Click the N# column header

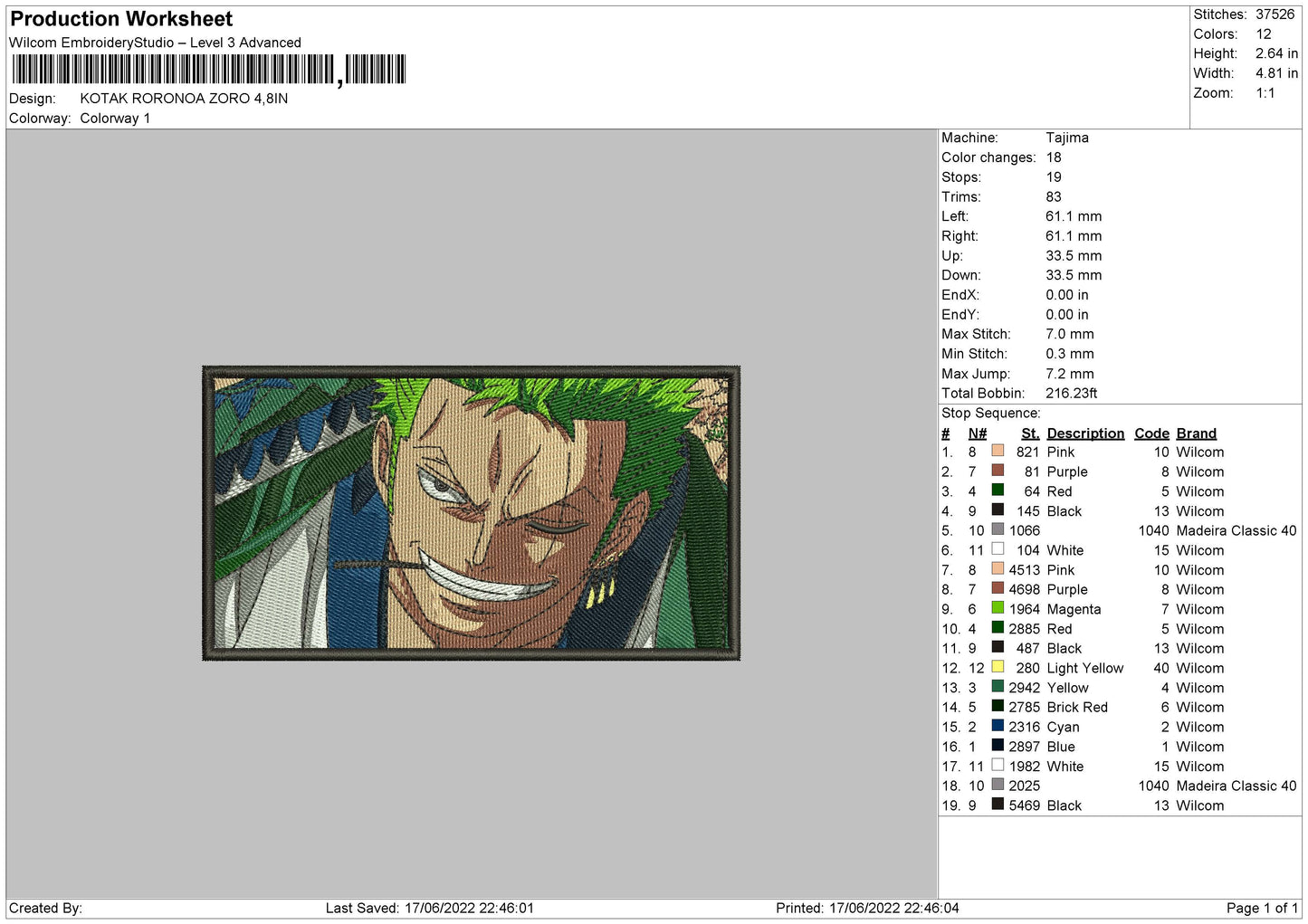coord(977,433)
